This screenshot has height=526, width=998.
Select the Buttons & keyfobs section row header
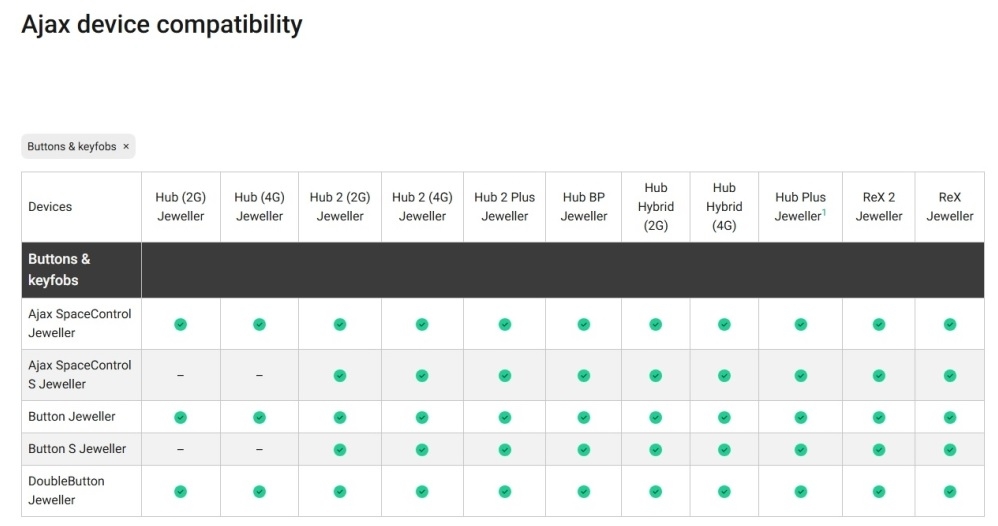pos(59,270)
